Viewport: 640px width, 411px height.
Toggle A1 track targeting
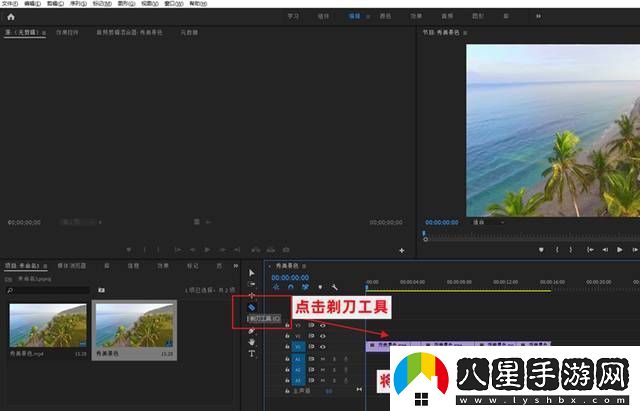coord(298,359)
